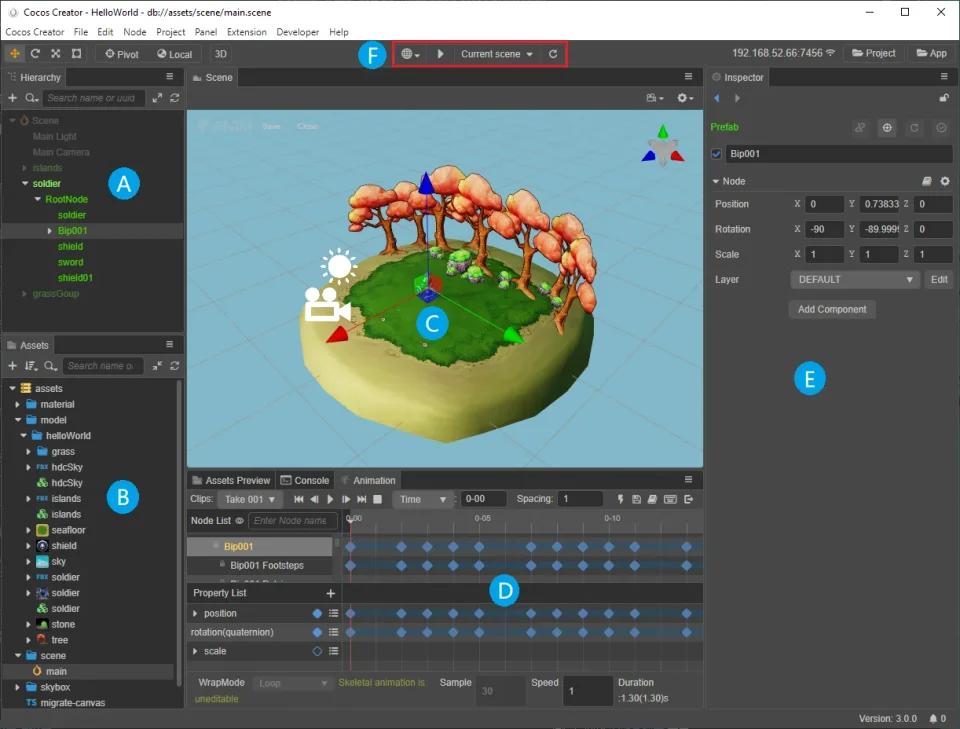Select the Move transform tool
960x729 pixels.
pos(15,54)
